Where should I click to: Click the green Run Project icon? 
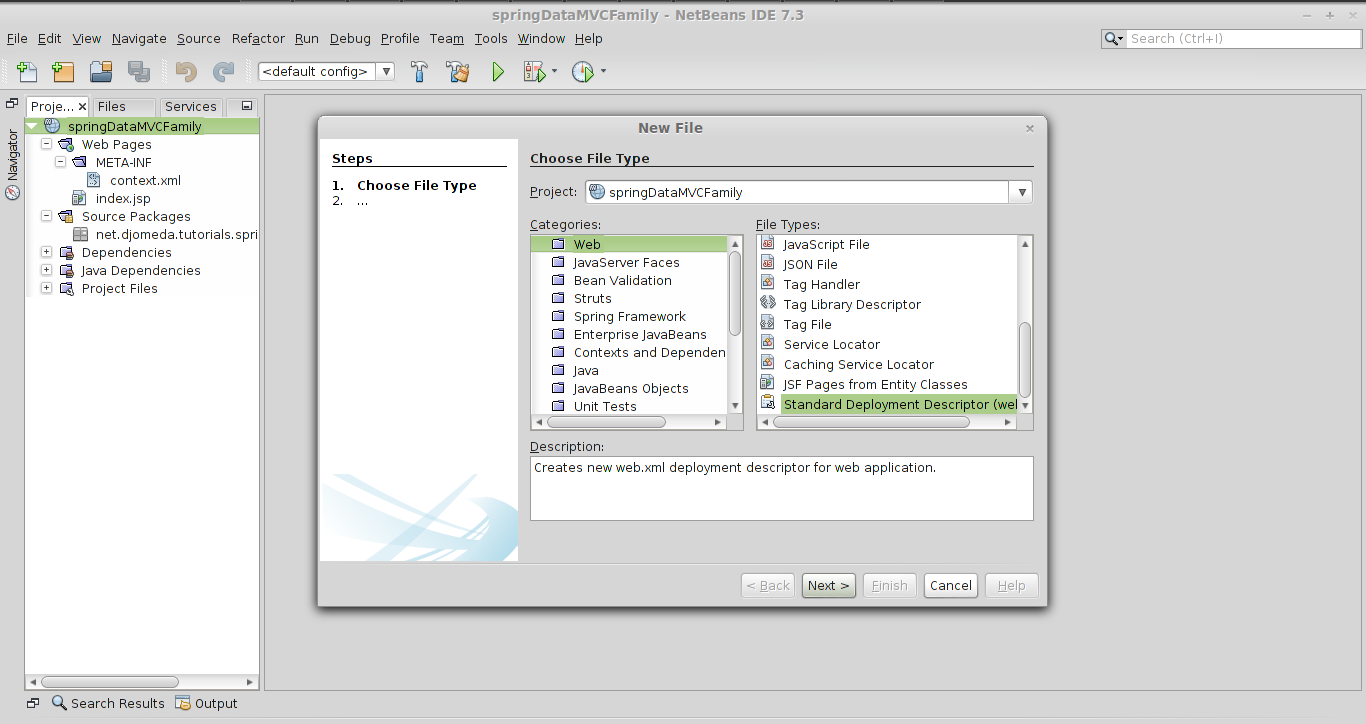tap(497, 71)
